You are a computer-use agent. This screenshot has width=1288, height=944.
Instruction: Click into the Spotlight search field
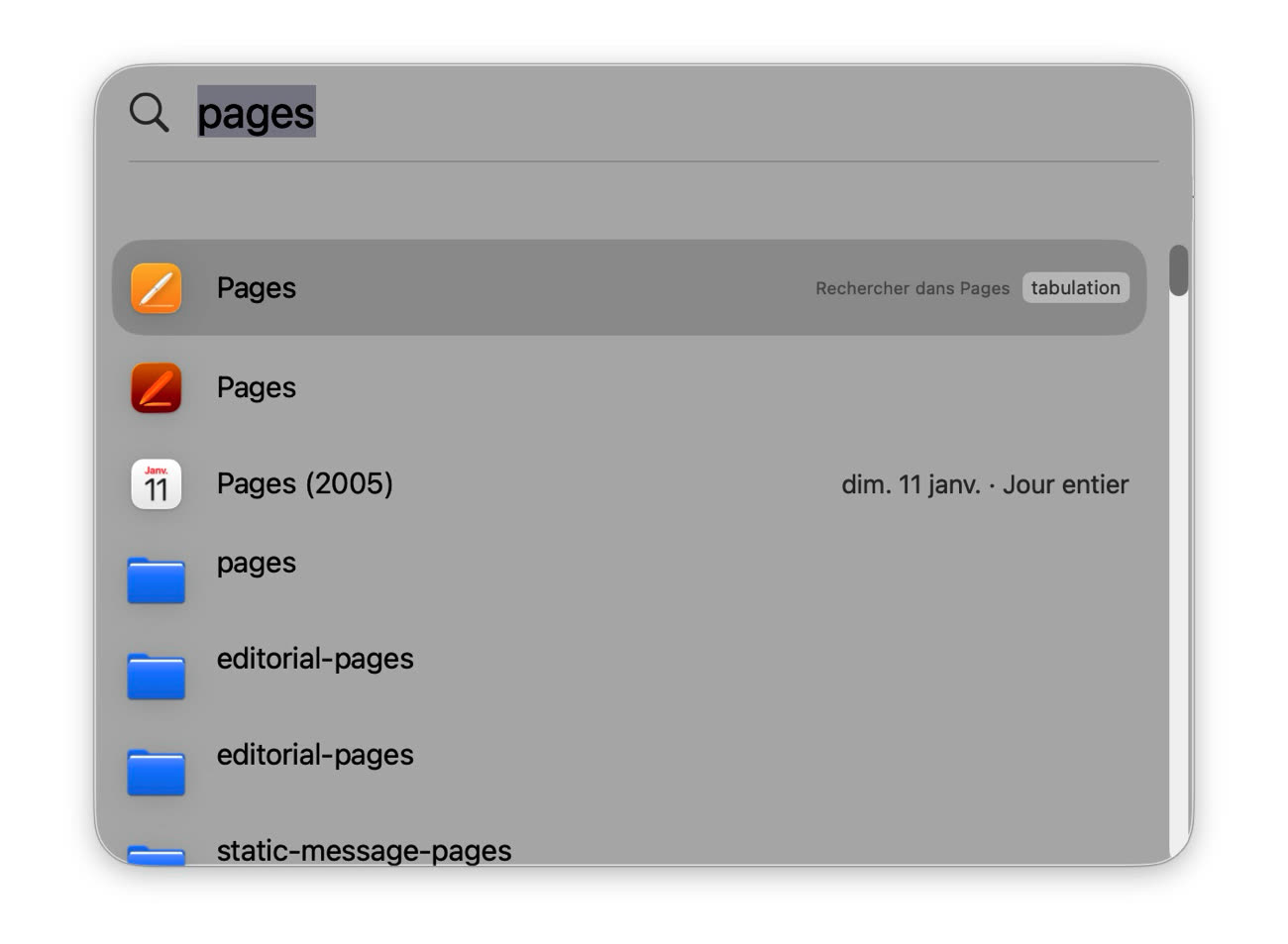tap(694, 112)
